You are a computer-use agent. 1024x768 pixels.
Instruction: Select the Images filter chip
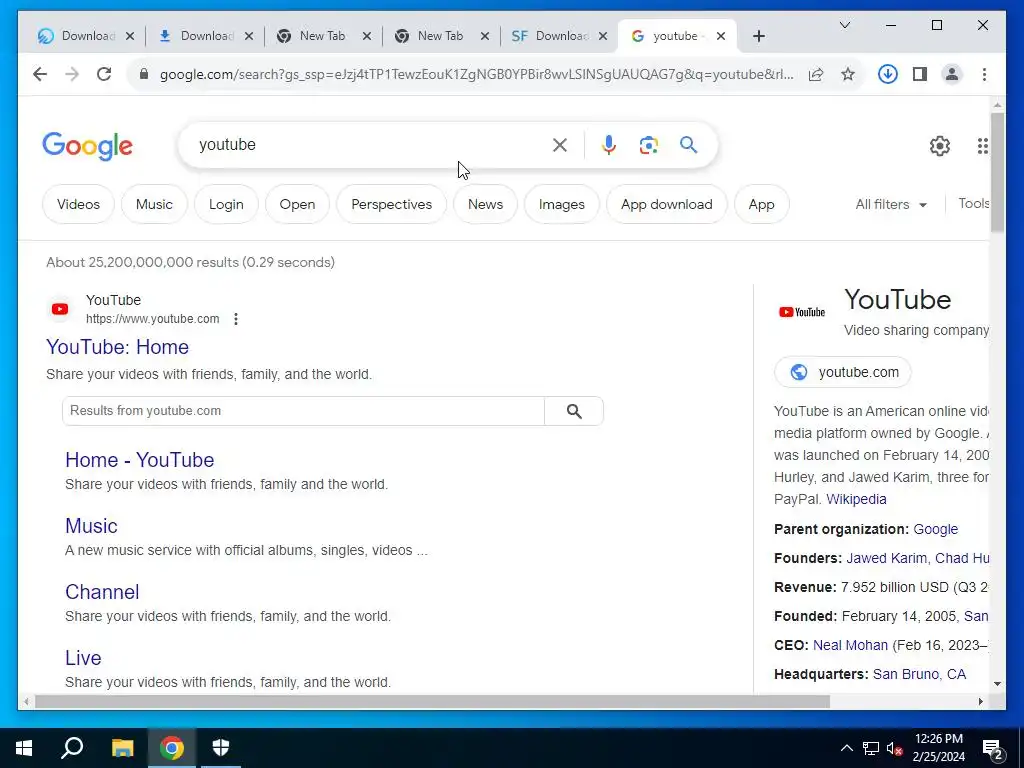point(562,204)
